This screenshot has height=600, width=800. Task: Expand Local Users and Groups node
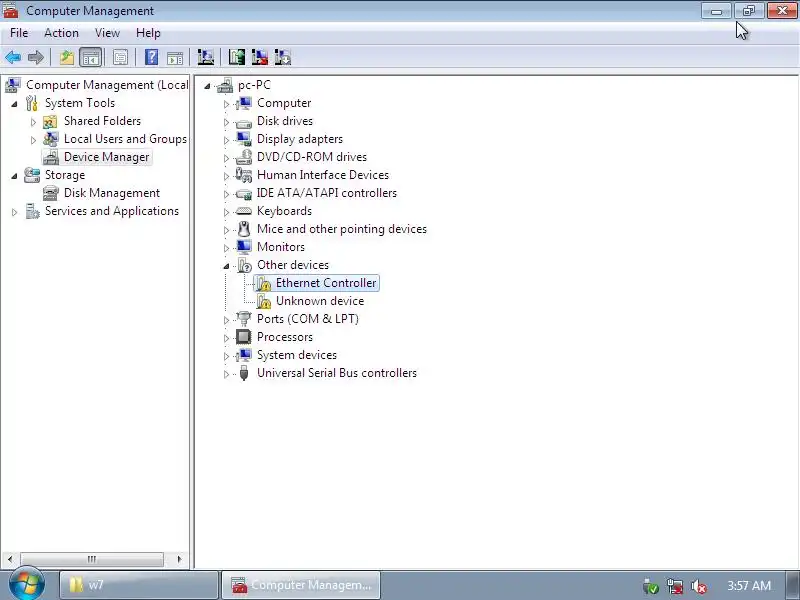click(x=33, y=140)
